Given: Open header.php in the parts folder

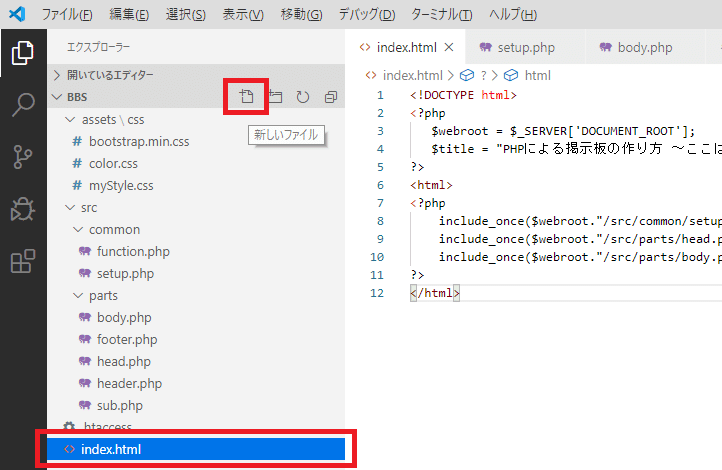Looking at the screenshot, I should point(196,383).
